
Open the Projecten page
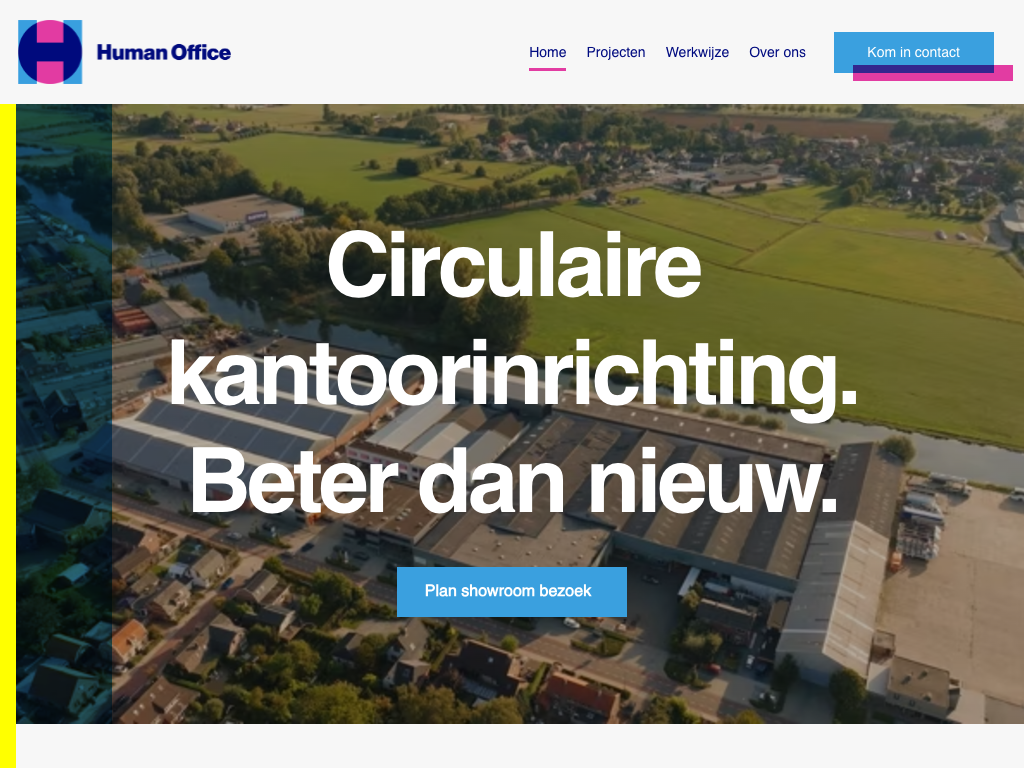(616, 52)
